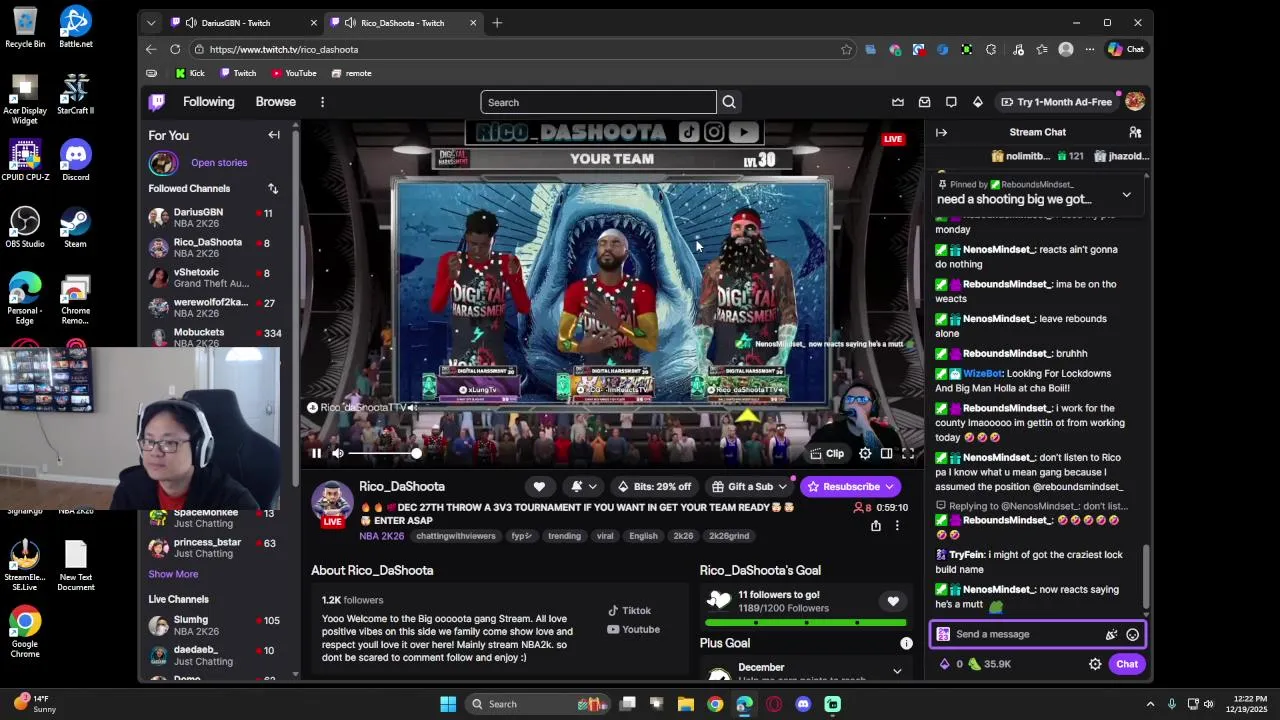Viewport: 1280px width, 720px height.
Task: Refresh the browser page
Action: click(175, 49)
